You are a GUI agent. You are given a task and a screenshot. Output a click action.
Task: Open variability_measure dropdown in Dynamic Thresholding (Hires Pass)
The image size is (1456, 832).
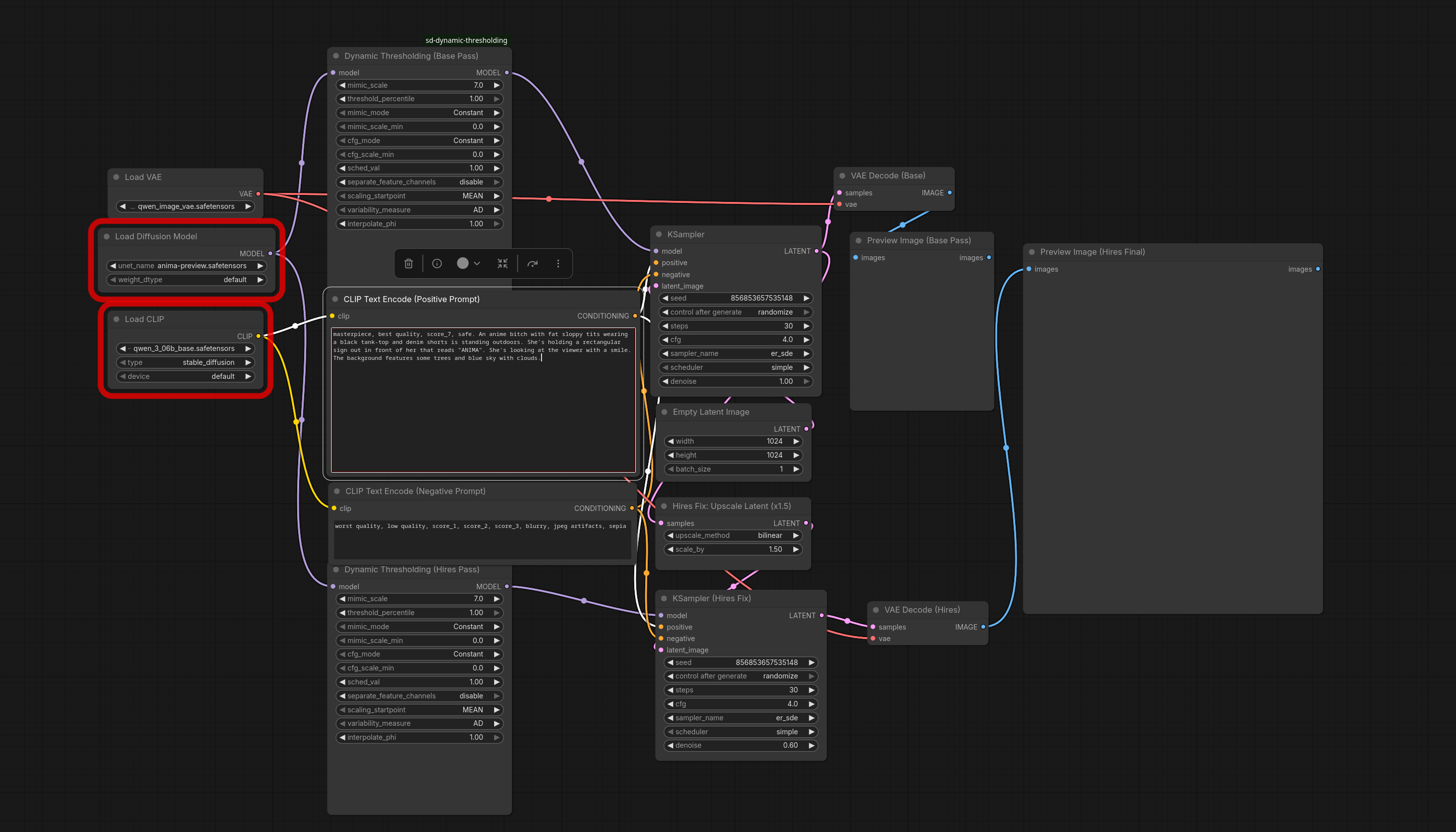(x=420, y=723)
